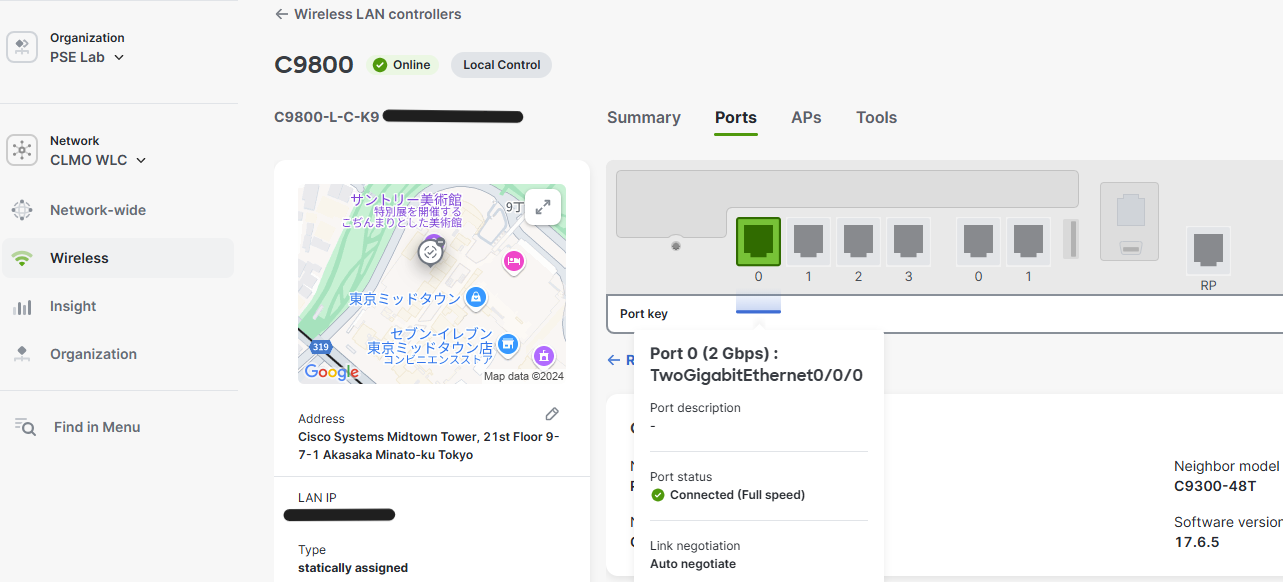Switch to the APs tab

tap(806, 117)
